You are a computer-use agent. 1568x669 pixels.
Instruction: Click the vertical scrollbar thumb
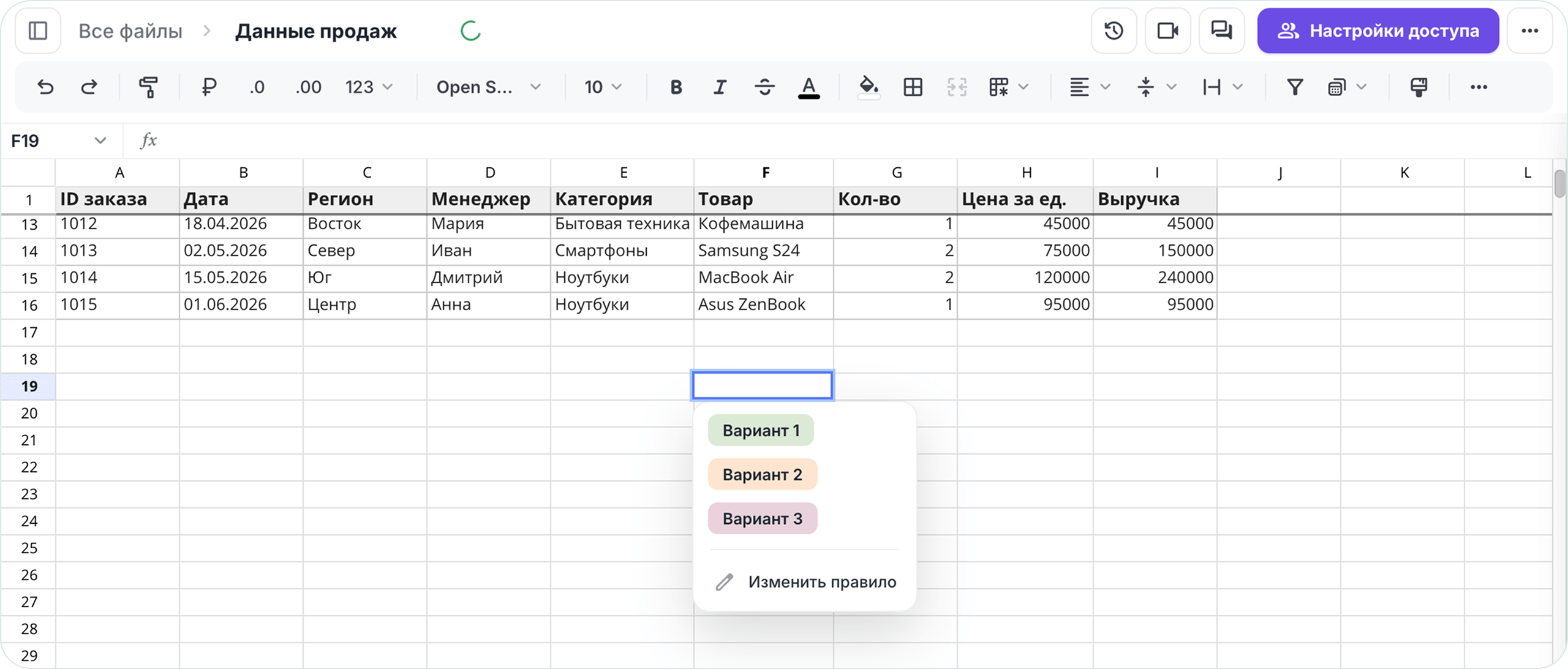point(1559,183)
